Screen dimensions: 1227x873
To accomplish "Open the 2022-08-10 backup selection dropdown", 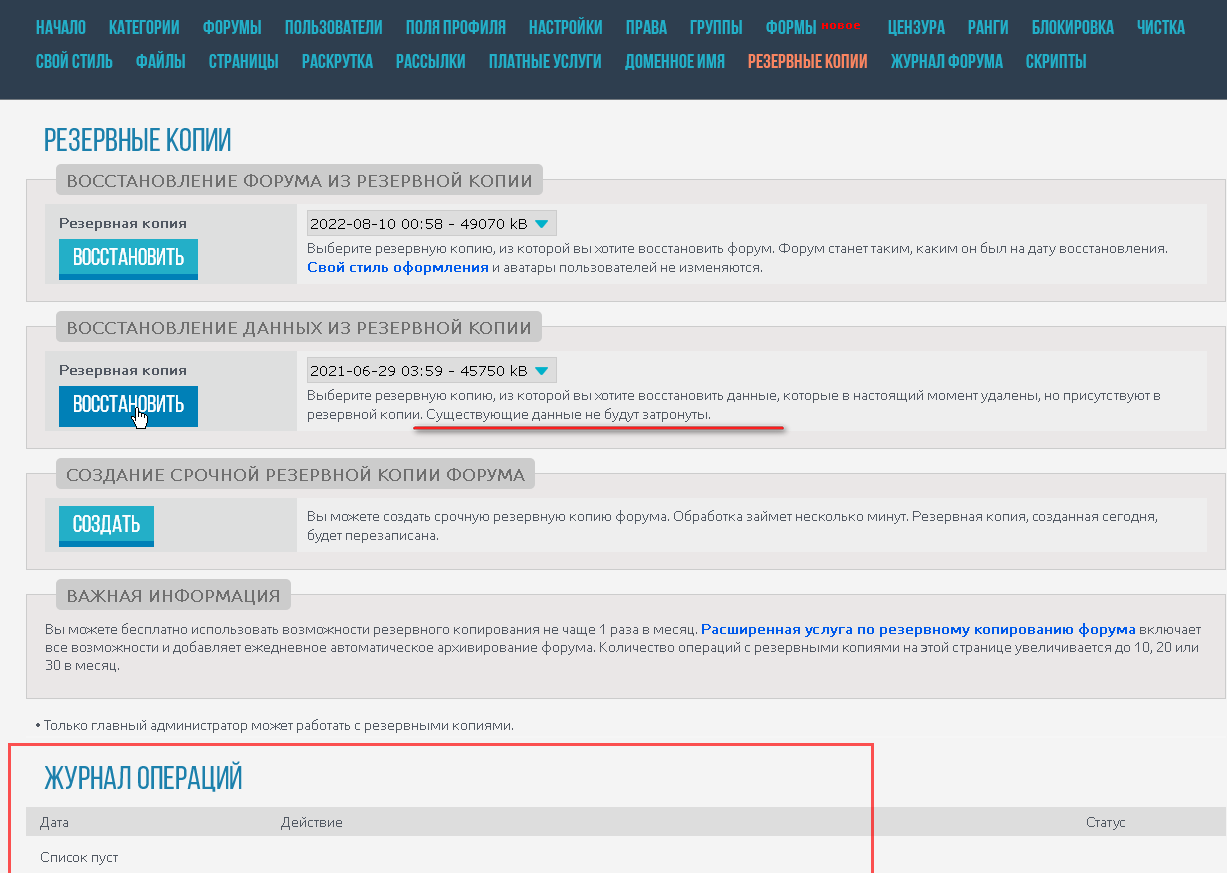I will pos(431,222).
